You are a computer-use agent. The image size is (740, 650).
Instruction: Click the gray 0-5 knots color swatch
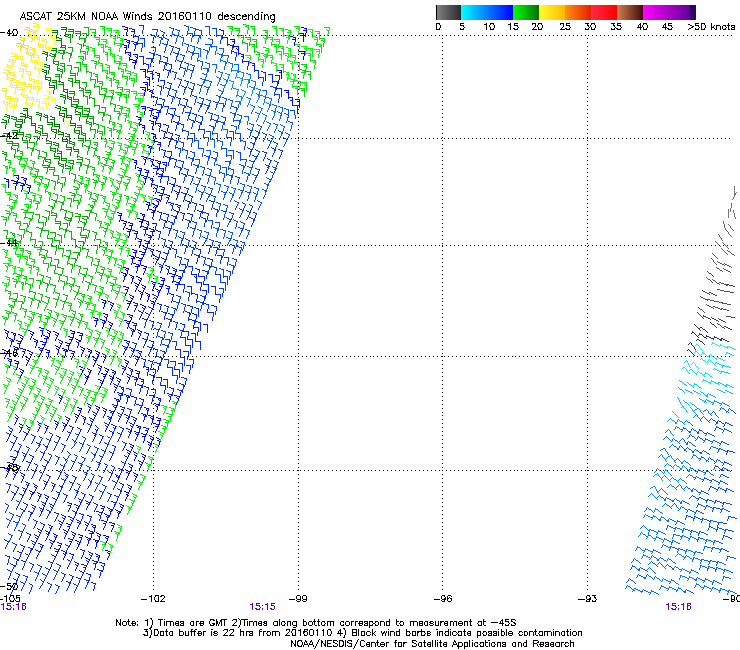(448, 12)
